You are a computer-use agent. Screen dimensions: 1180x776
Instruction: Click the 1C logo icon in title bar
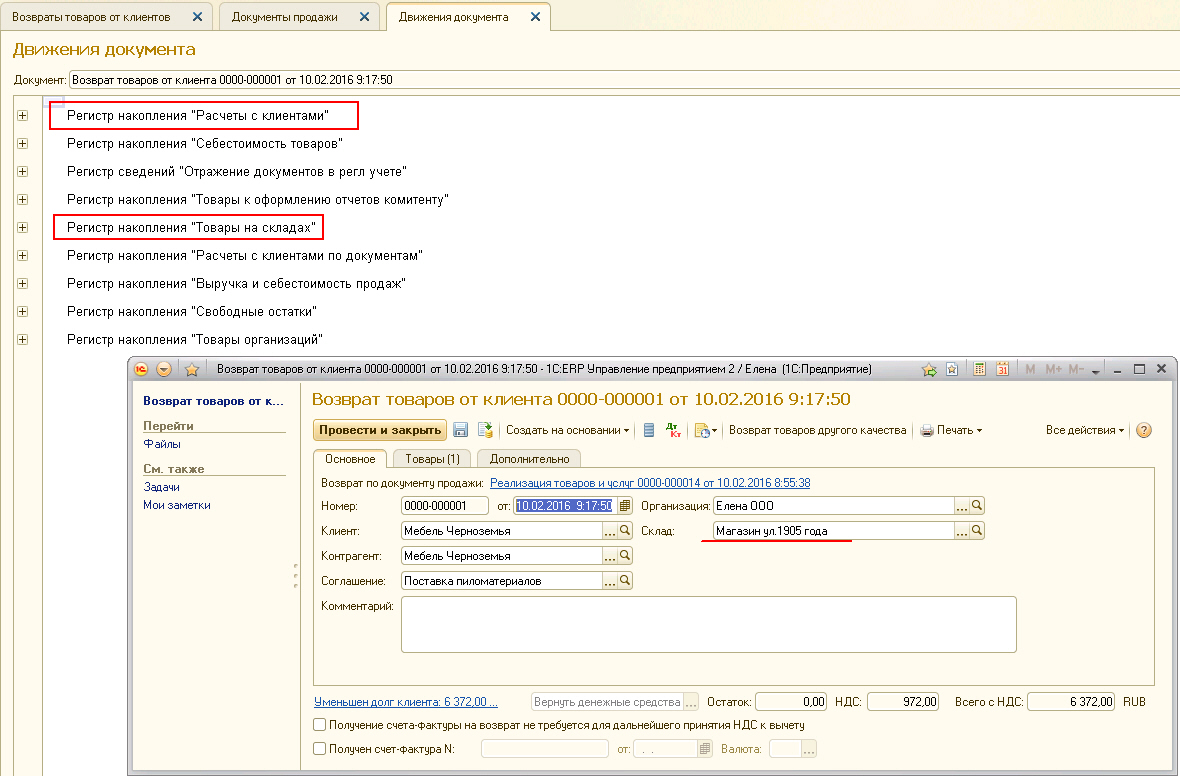click(x=141, y=370)
